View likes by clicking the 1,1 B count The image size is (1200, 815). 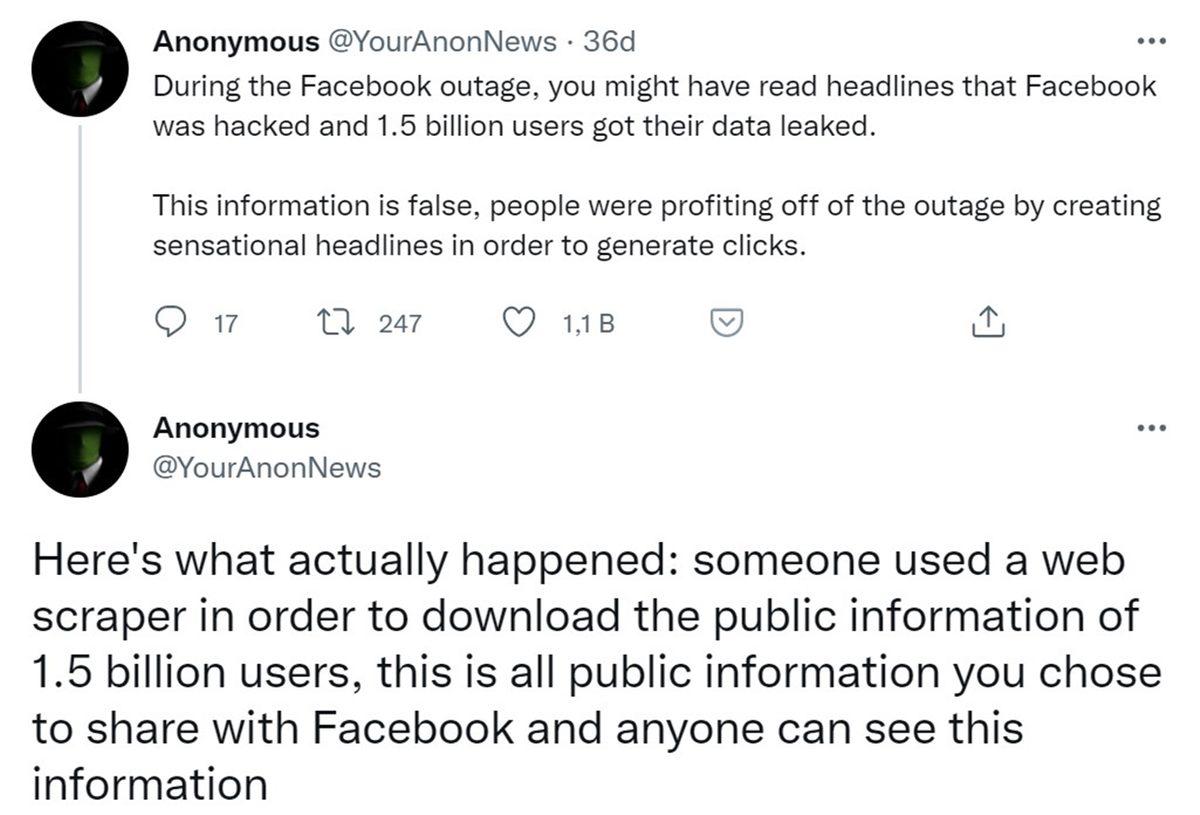pyautogui.click(x=586, y=322)
